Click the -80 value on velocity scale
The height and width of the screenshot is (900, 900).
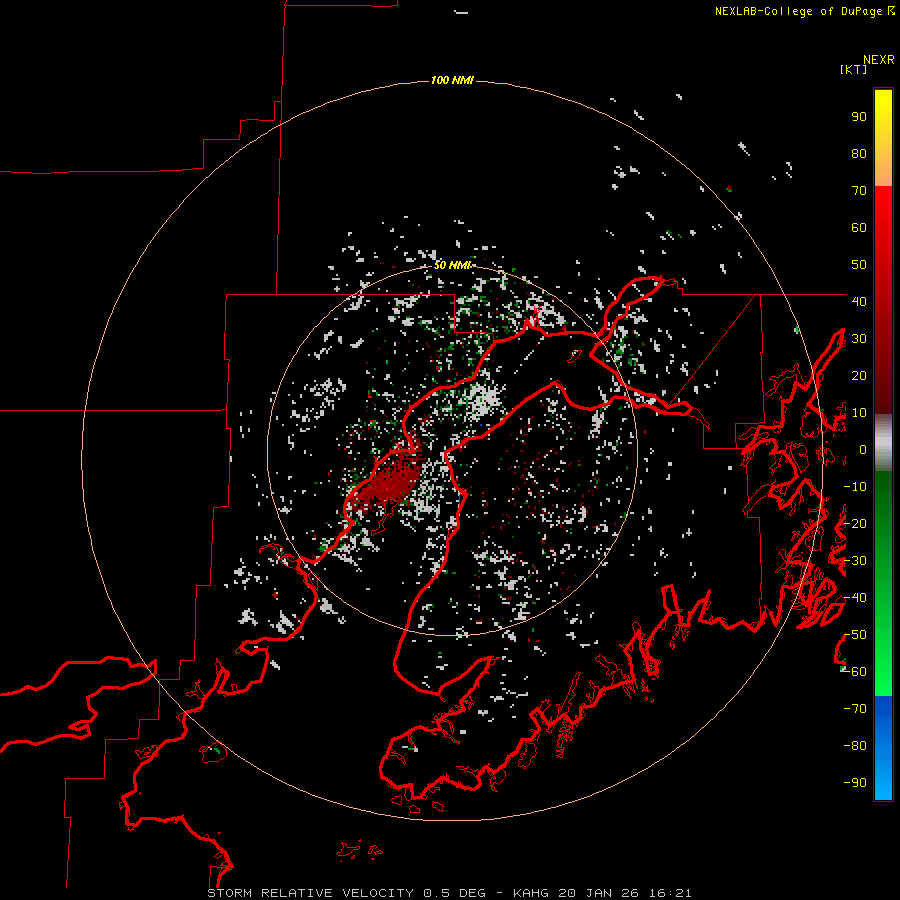pyautogui.click(x=855, y=746)
